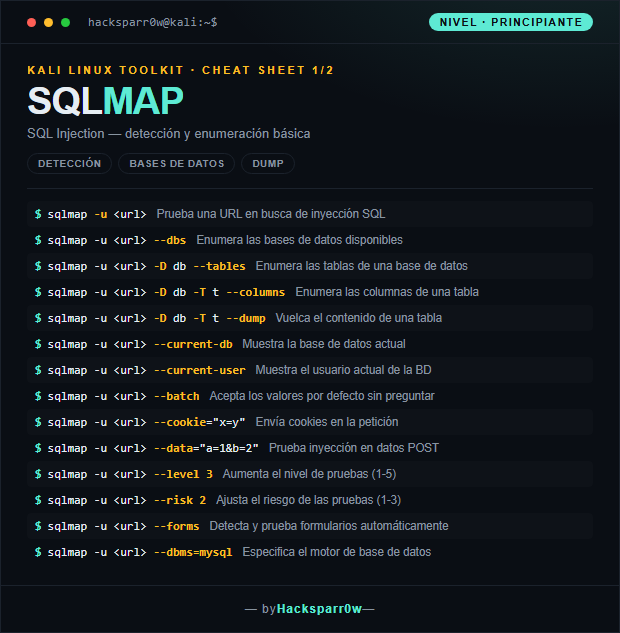Click the --dump command row

tap(310, 318)
